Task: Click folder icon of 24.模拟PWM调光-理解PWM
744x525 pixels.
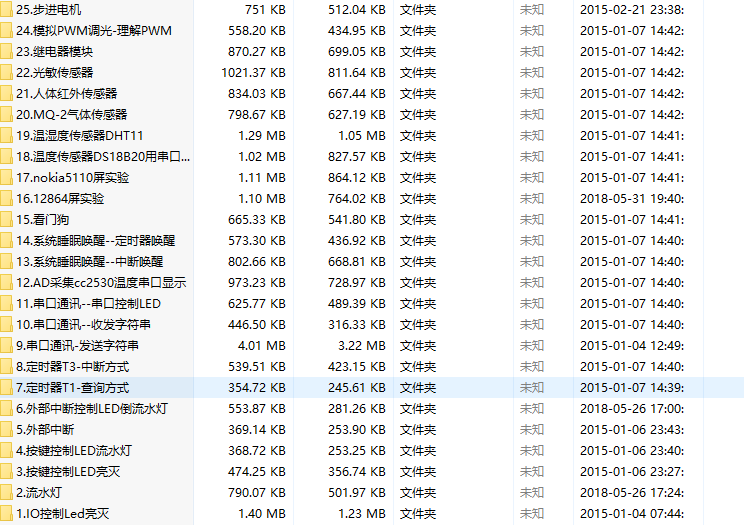Action: (6, 30)
